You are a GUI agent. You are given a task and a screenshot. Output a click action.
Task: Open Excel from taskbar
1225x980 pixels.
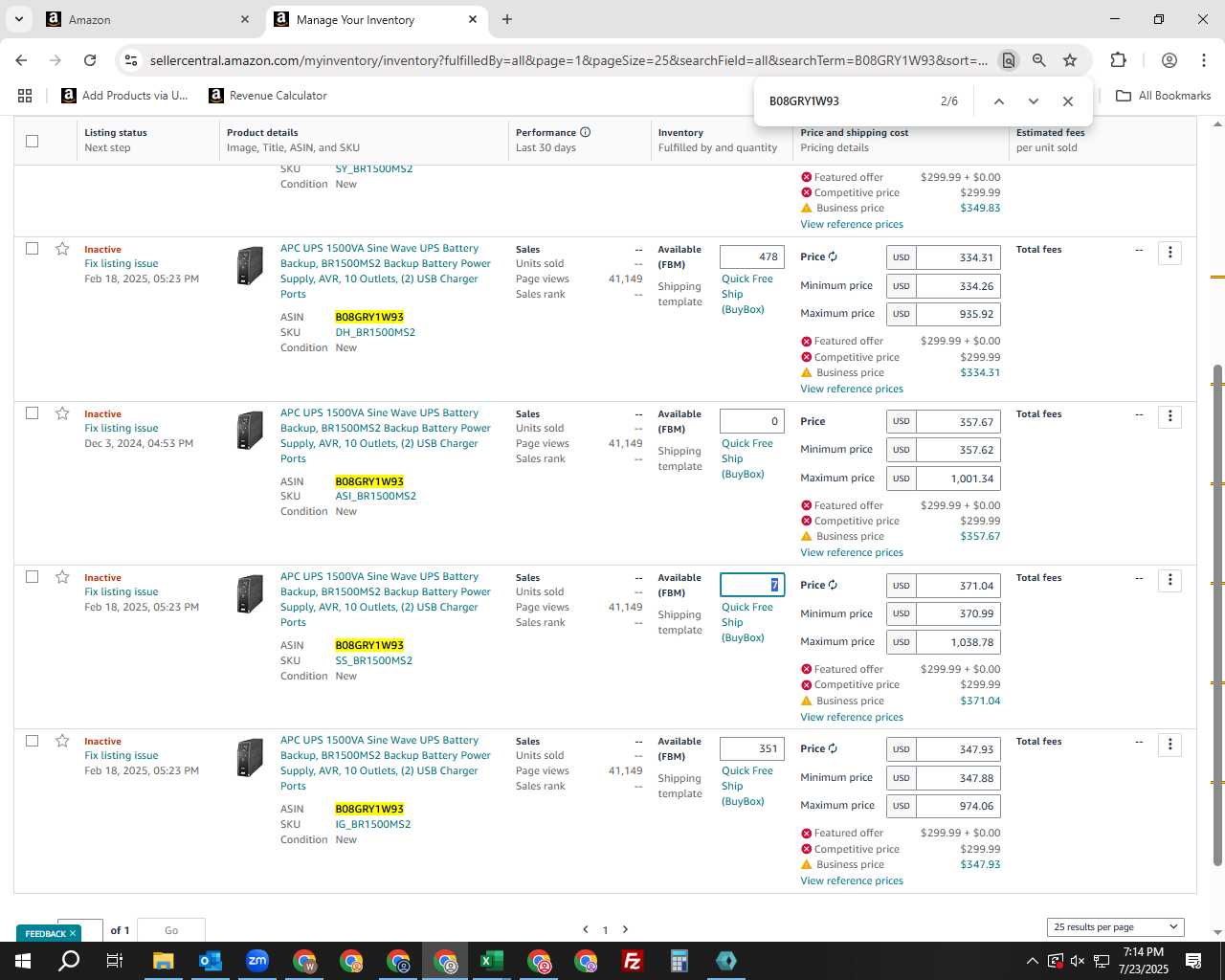click(492, 961)
